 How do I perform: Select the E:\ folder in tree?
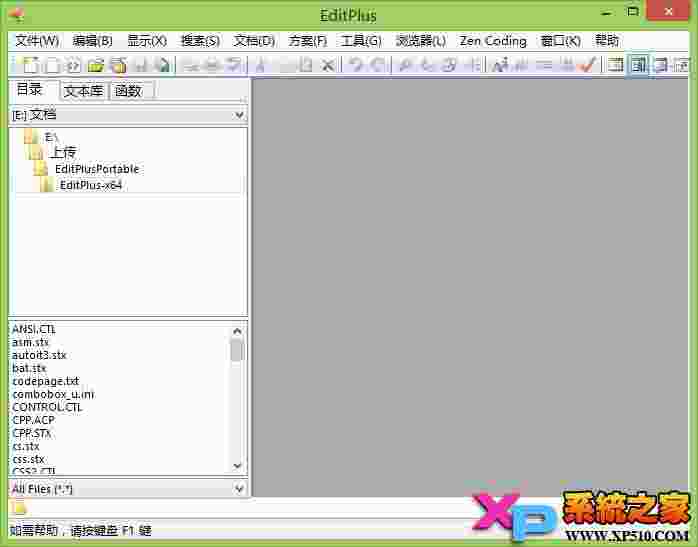(41, 137)
